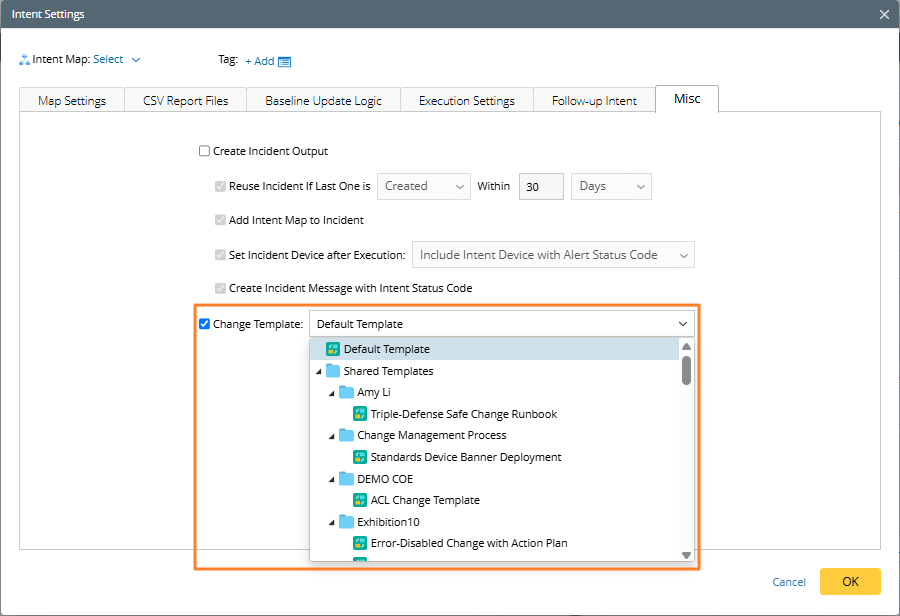Click the Shared Templates folder icon
The image size is (900, 616).
[333, 371]
